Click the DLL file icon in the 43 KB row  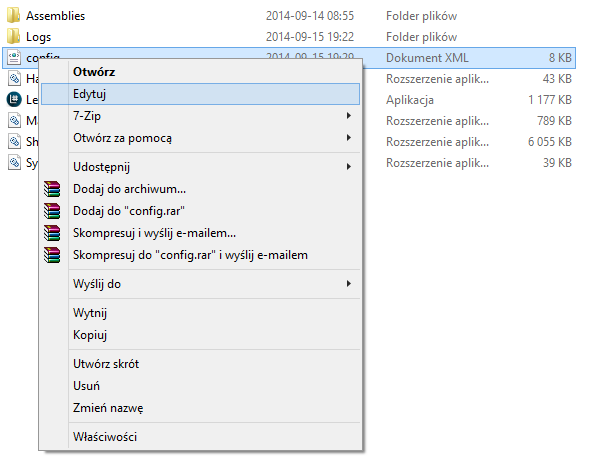[14, 79]
